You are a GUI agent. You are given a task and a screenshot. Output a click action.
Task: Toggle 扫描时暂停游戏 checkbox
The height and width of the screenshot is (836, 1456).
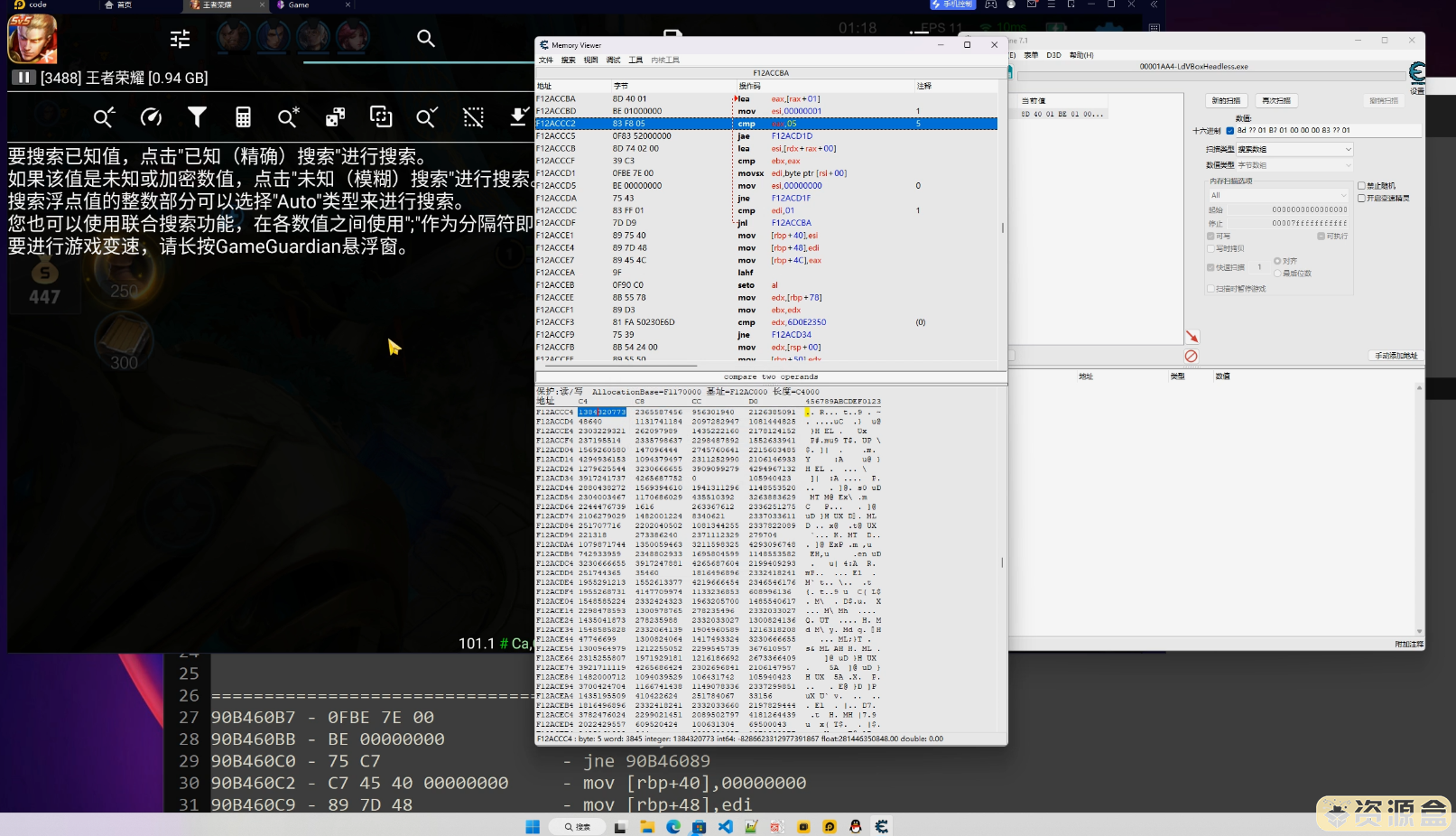click(x=1210, y=289)
